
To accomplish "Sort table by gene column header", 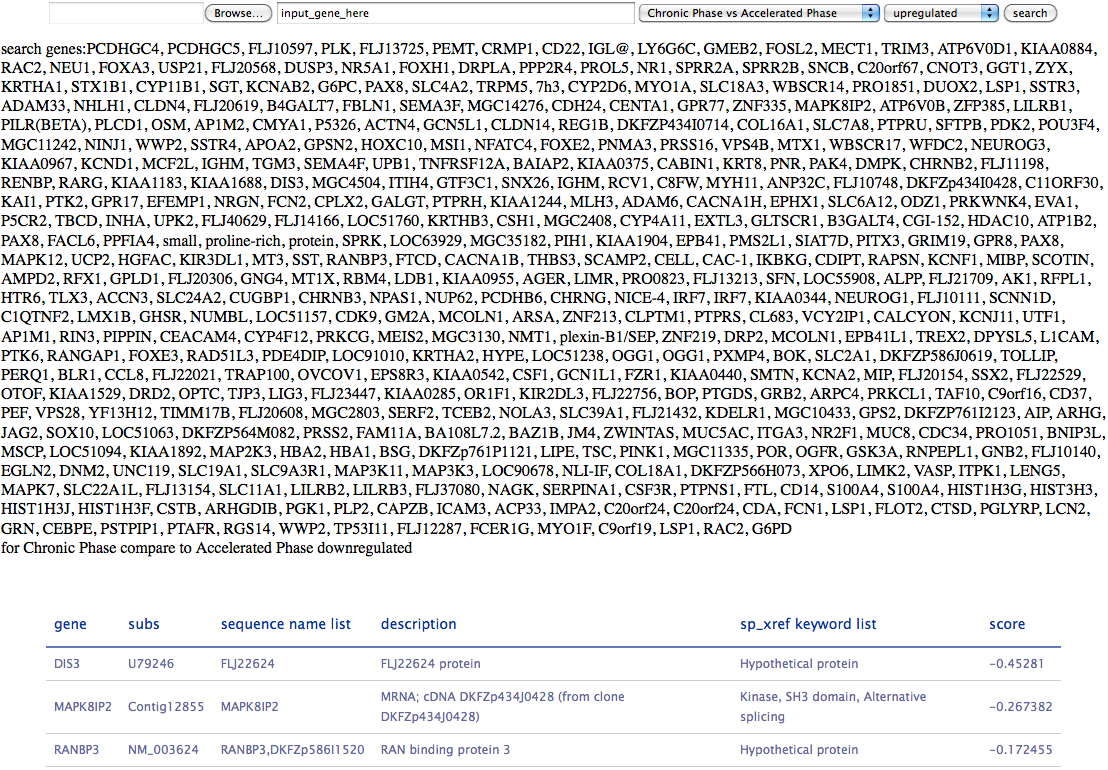I will click(x=70, y=624).
